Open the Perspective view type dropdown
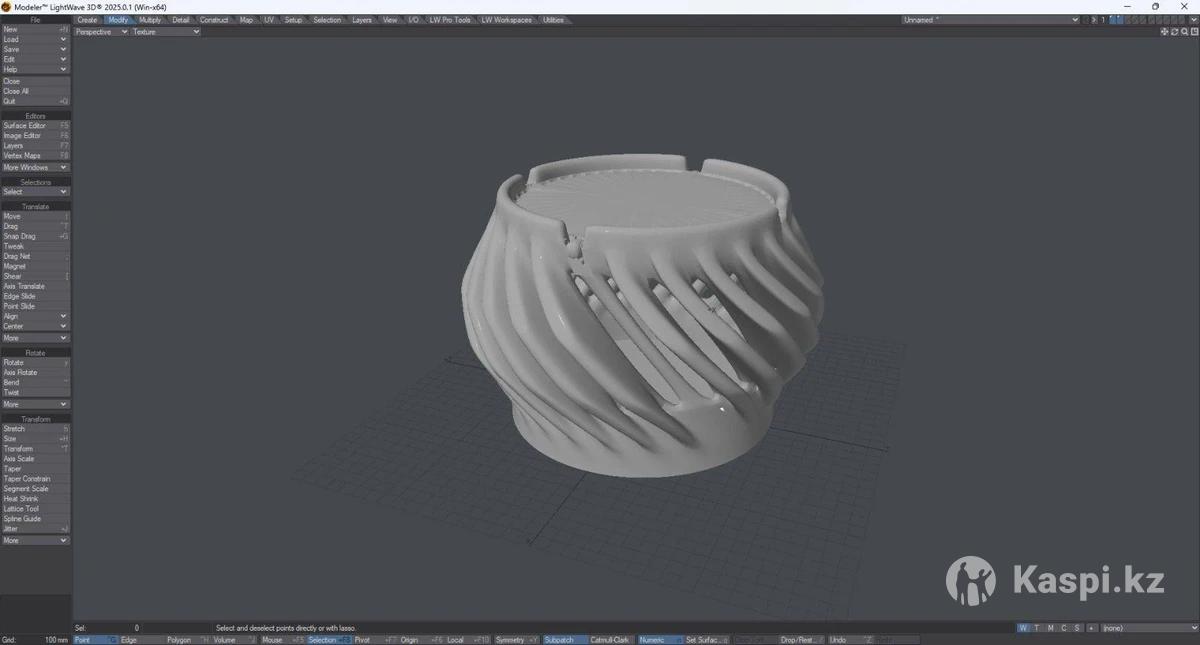Image resolution: width=1200 pixels, height=645 pixels. 101,32
